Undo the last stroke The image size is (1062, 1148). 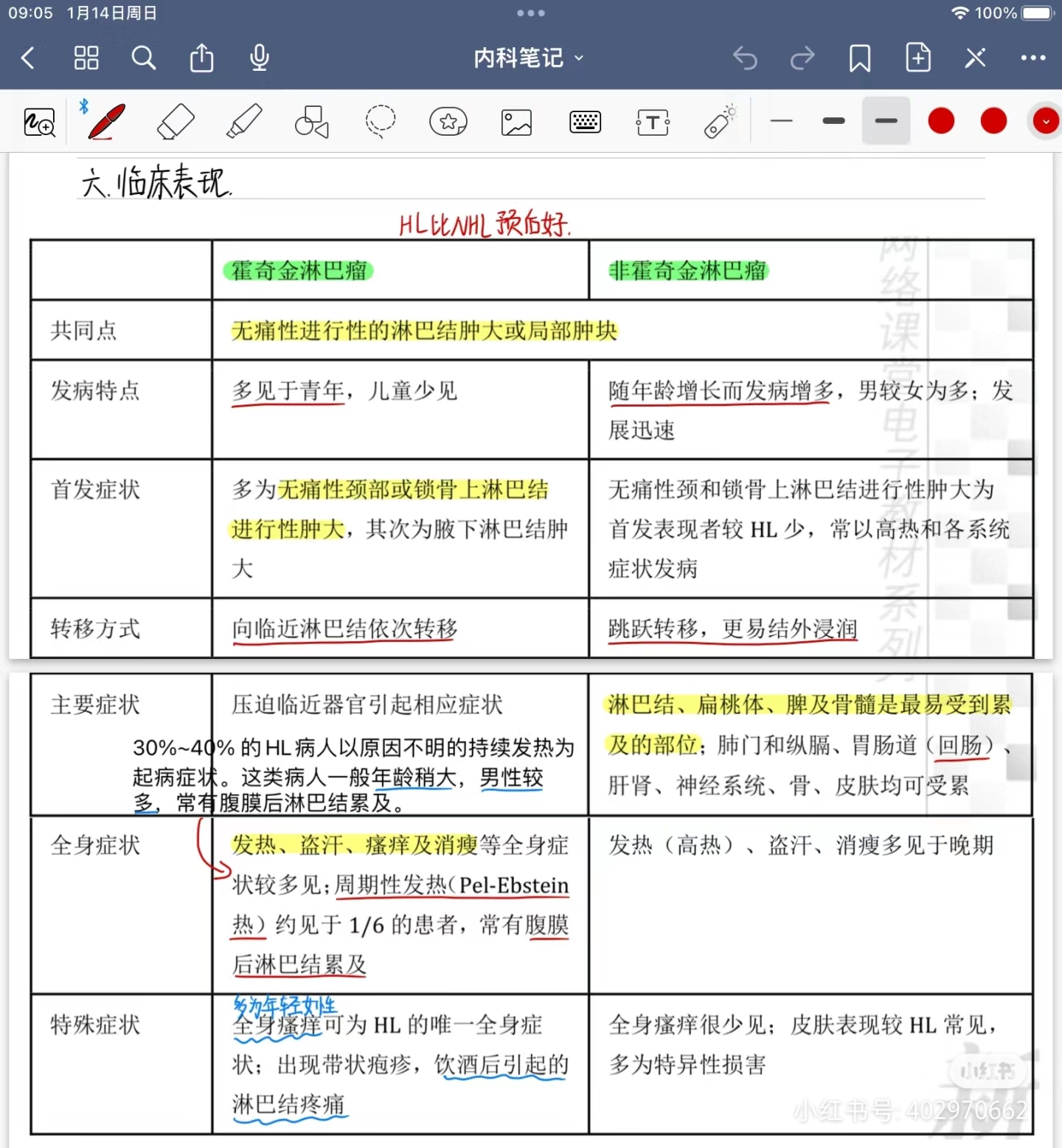coord(745,58)
